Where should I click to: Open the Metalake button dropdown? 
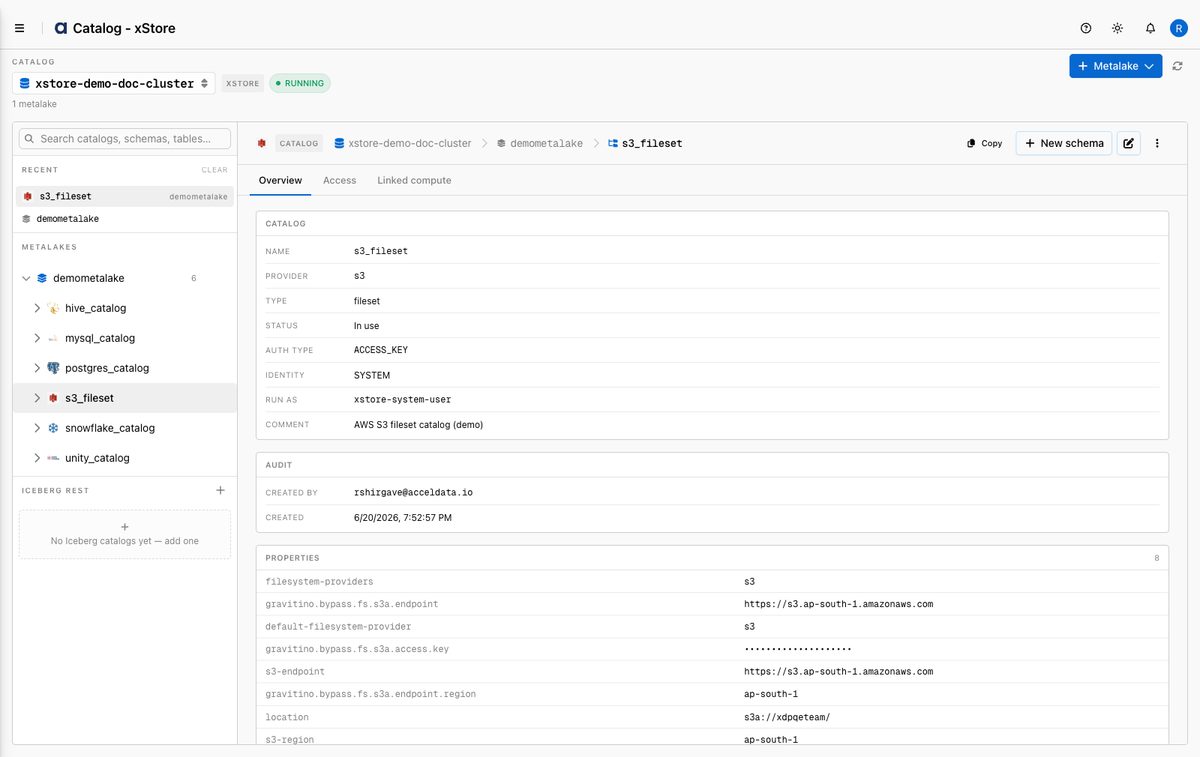coord(1115,66)
